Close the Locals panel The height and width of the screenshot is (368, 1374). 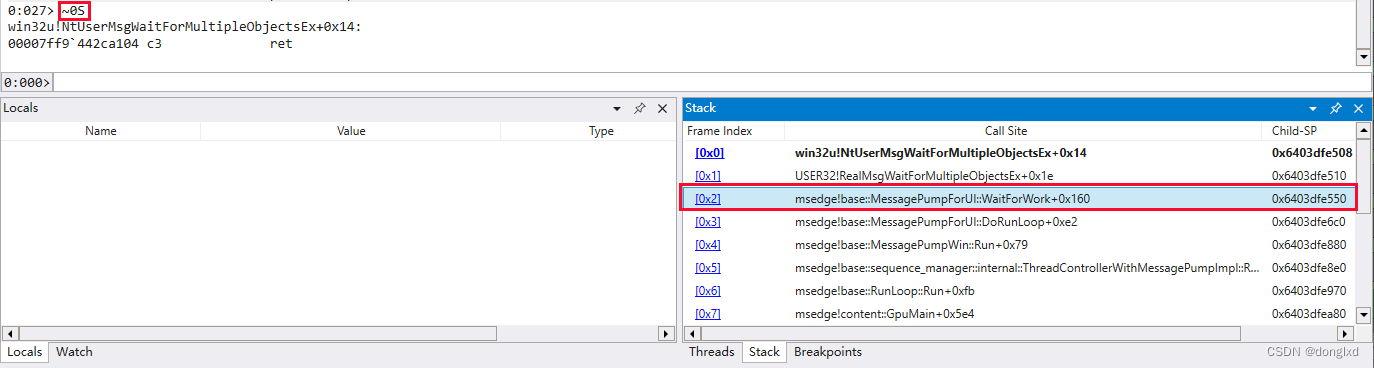(662, 108)
